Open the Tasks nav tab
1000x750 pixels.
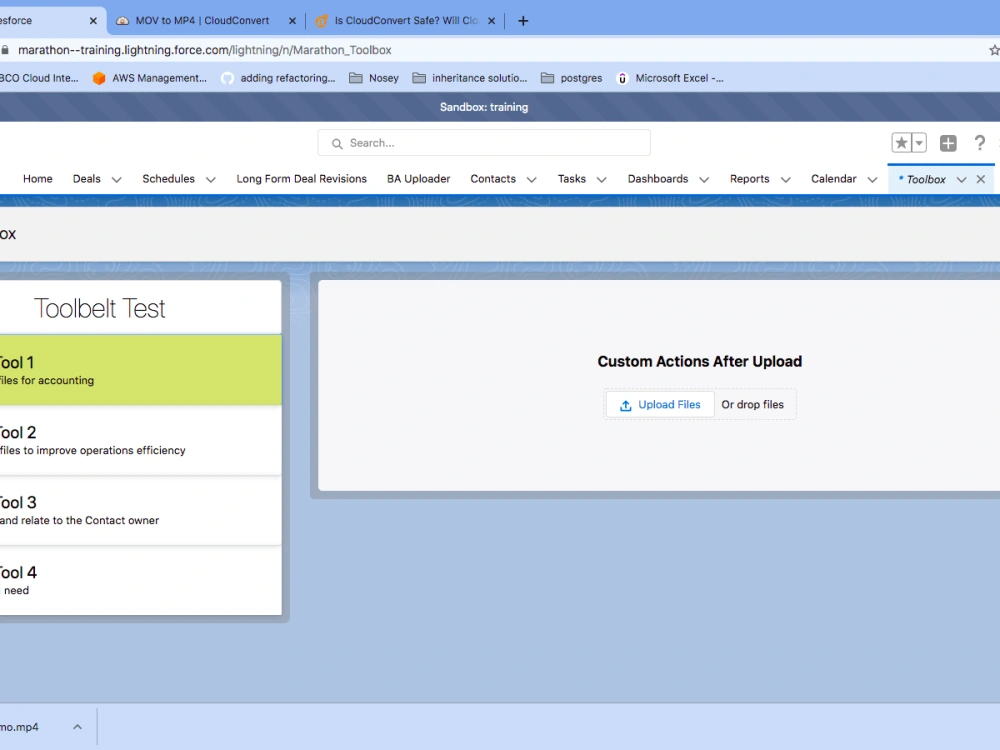click(571, 179)
